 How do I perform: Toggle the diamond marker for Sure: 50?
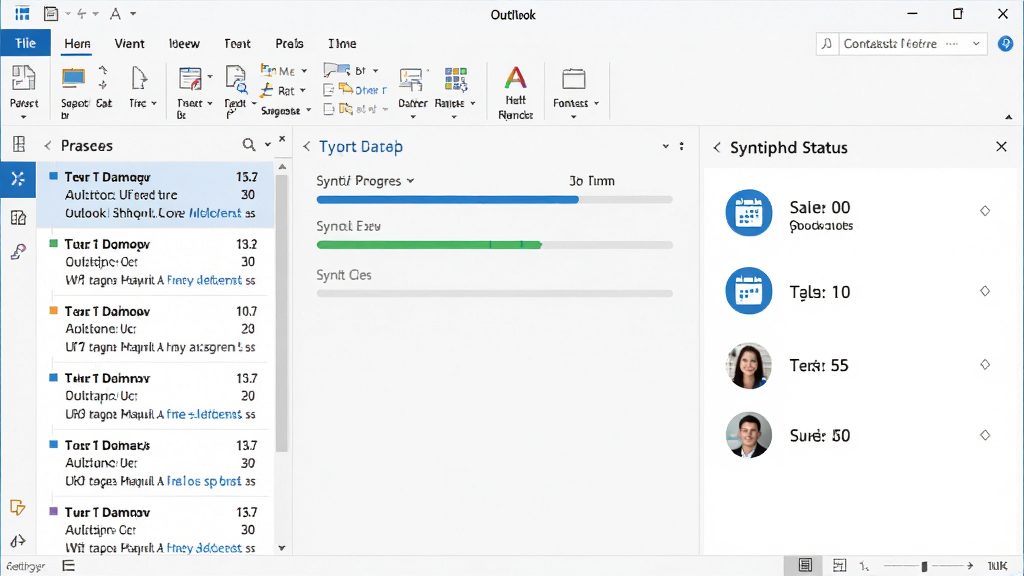985,435
